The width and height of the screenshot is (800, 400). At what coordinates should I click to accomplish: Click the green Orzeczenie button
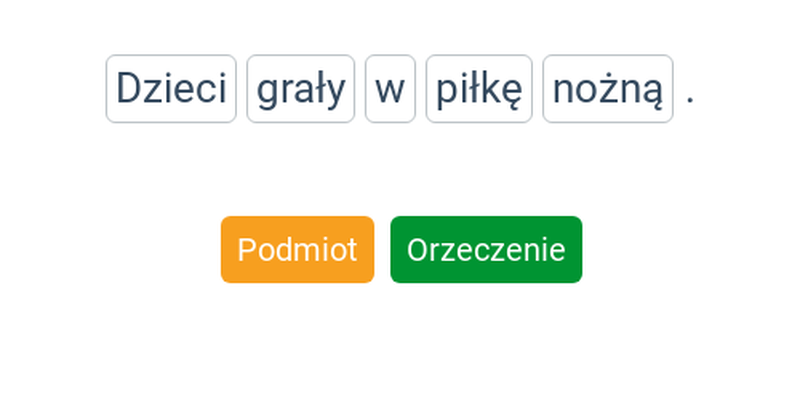(x=486, y=249)
